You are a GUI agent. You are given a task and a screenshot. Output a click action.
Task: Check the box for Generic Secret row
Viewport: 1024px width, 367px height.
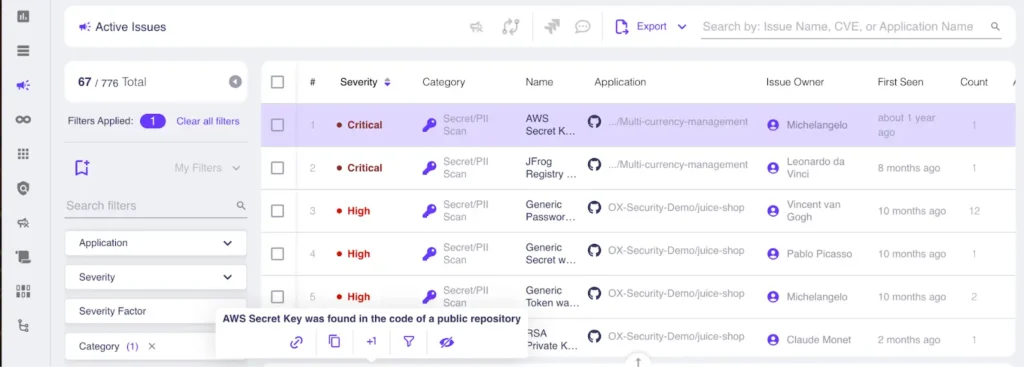[x=278, y=254]
